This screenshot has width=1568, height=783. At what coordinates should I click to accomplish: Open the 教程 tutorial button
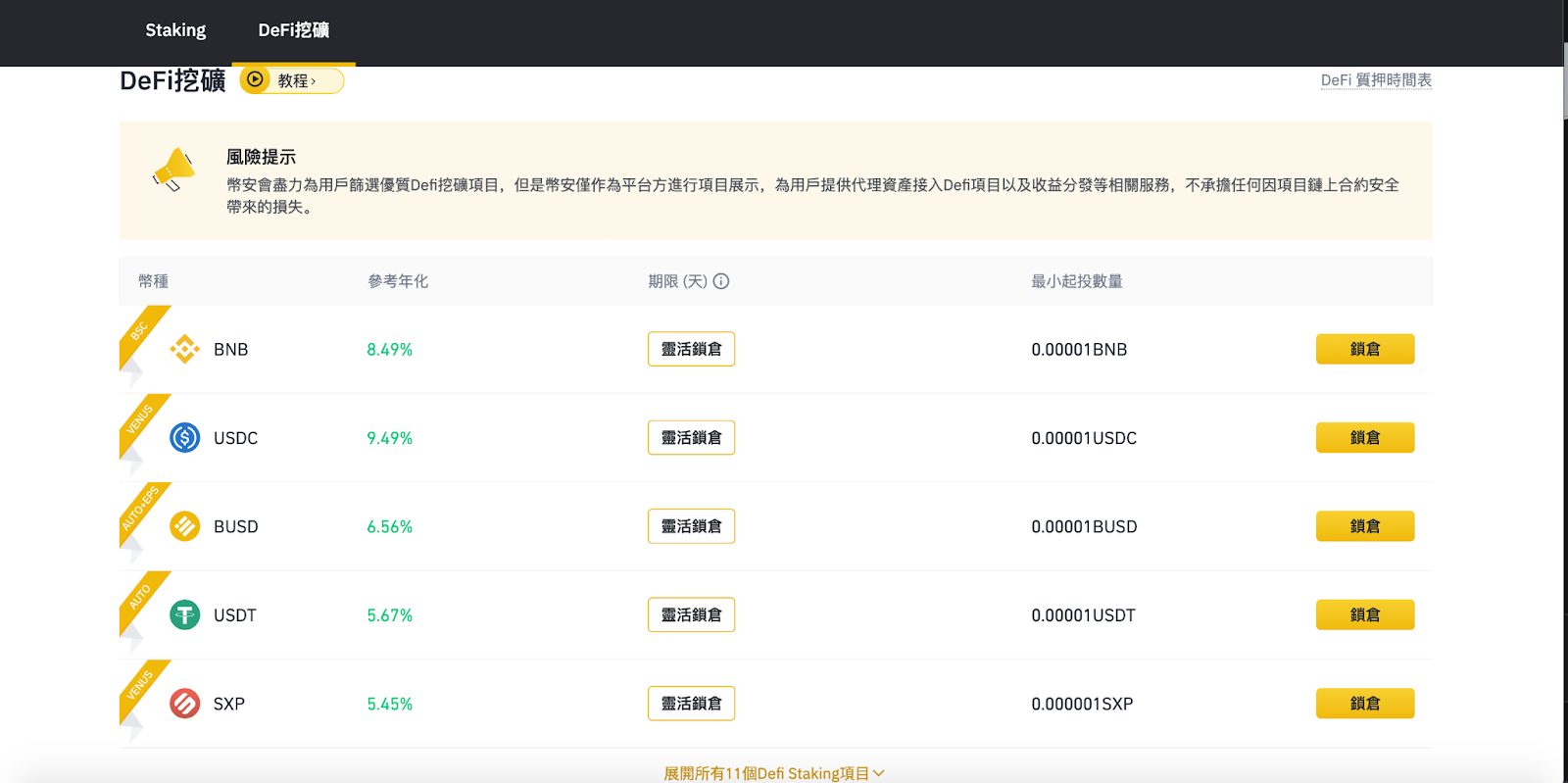[292, 80]
